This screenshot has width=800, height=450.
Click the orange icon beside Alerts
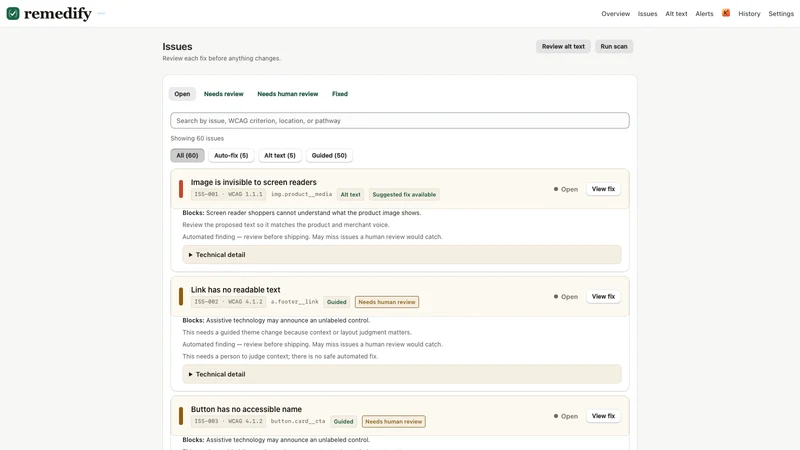(726, 13)
